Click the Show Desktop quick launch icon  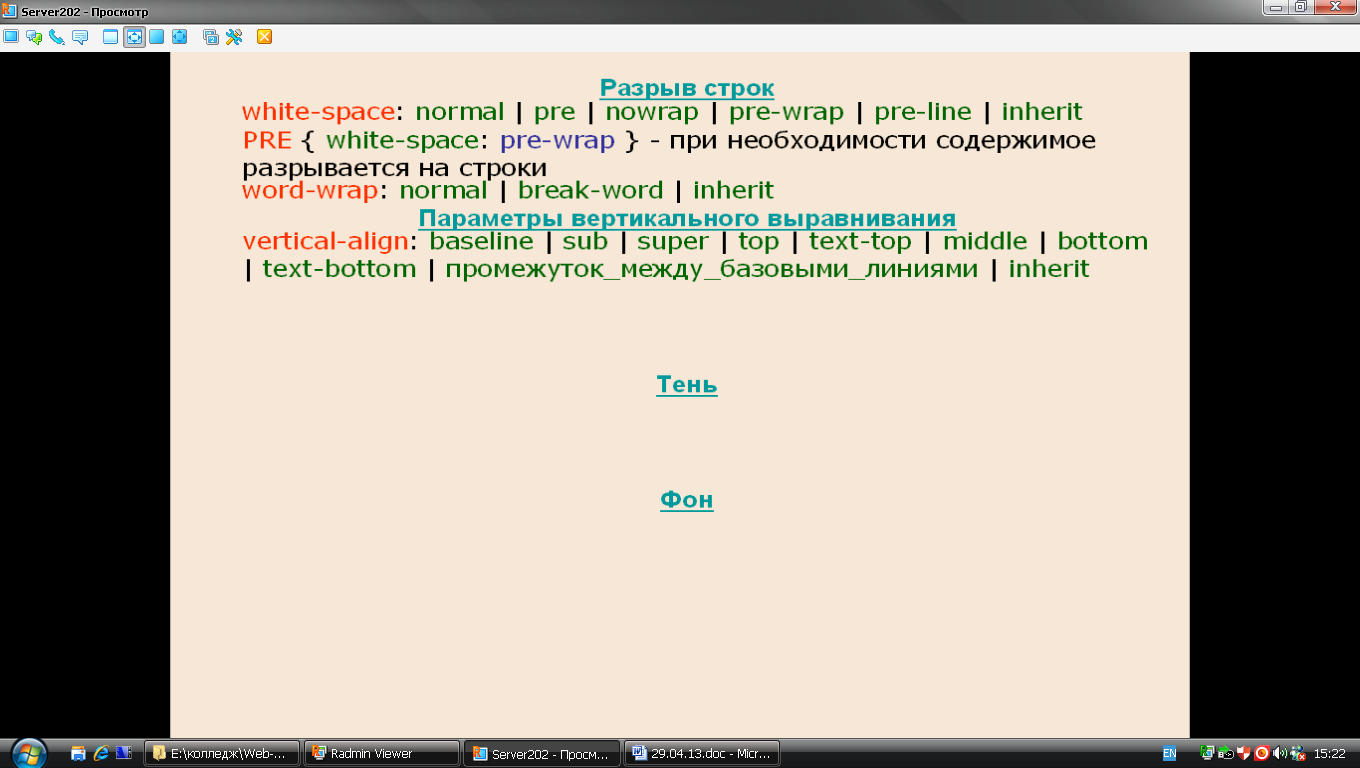point(78,753)
